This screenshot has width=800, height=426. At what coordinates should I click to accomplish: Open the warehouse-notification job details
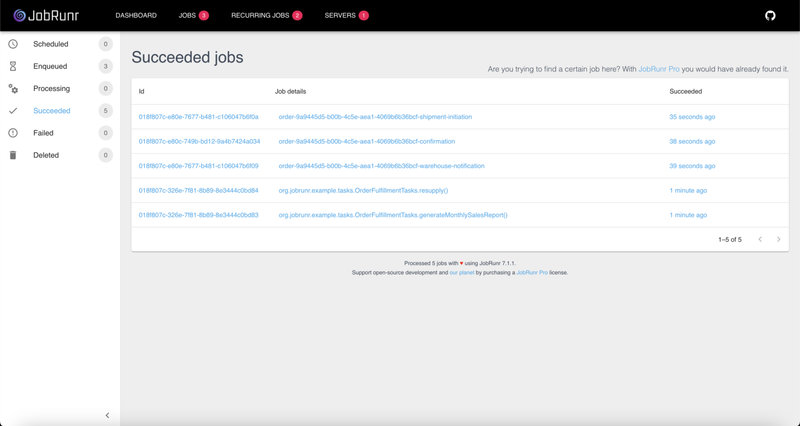[382, 166]
